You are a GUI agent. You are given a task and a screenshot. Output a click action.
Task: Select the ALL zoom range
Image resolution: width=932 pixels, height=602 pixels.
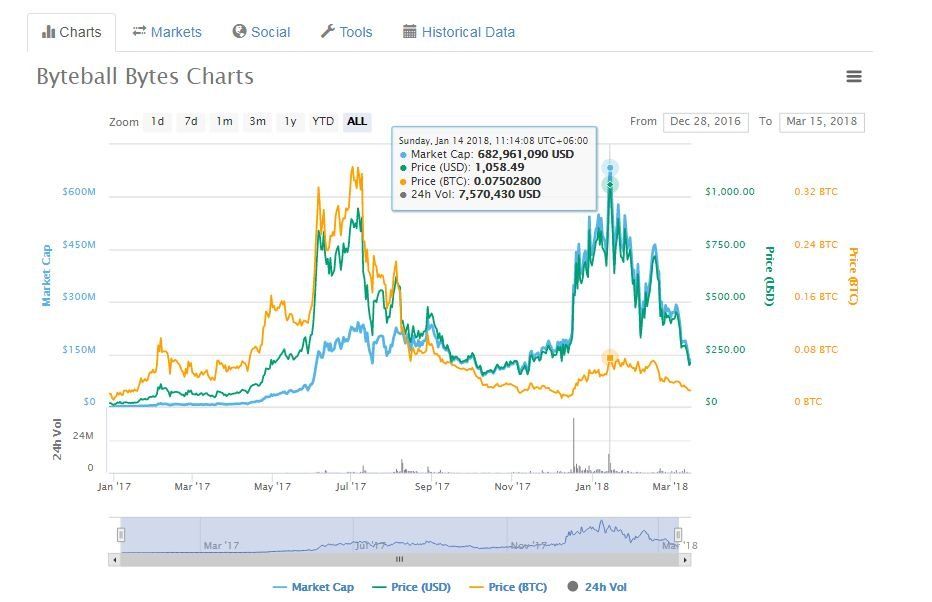[357, 122]
